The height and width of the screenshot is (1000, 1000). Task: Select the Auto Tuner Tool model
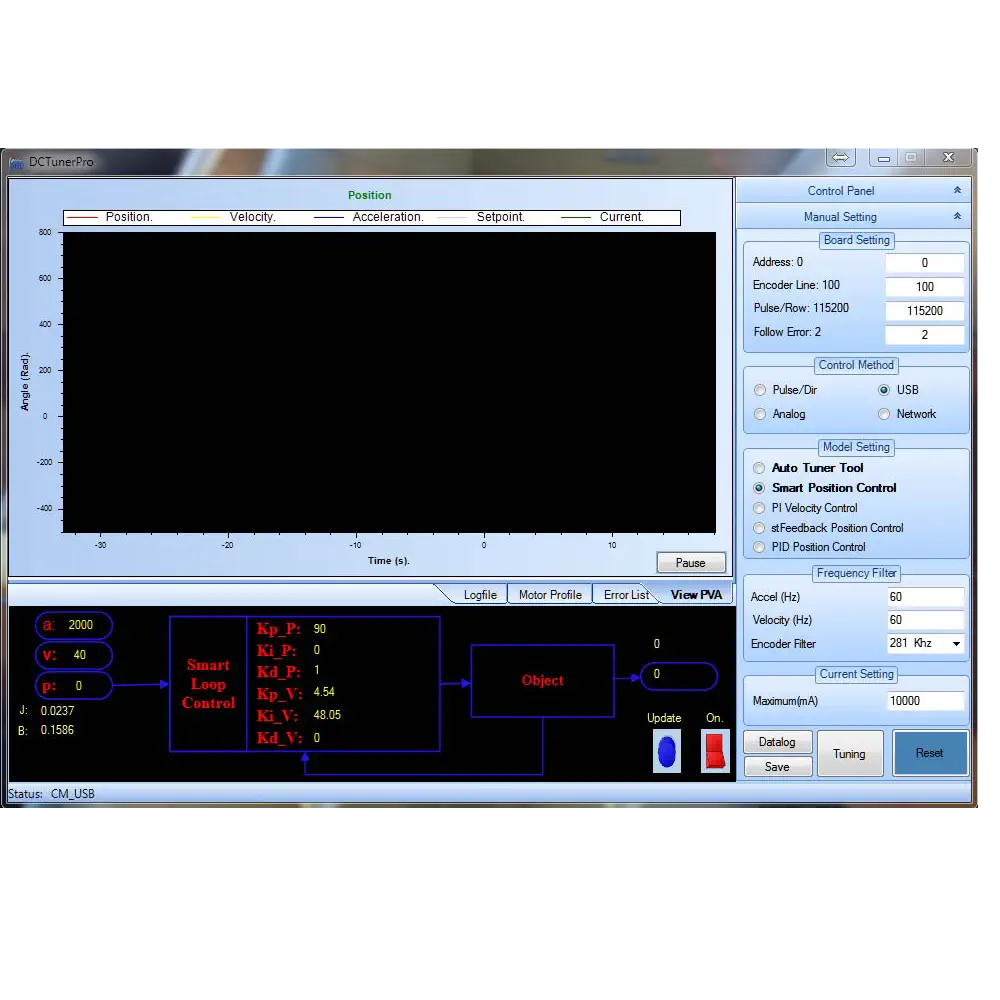(x=760, y=468)
